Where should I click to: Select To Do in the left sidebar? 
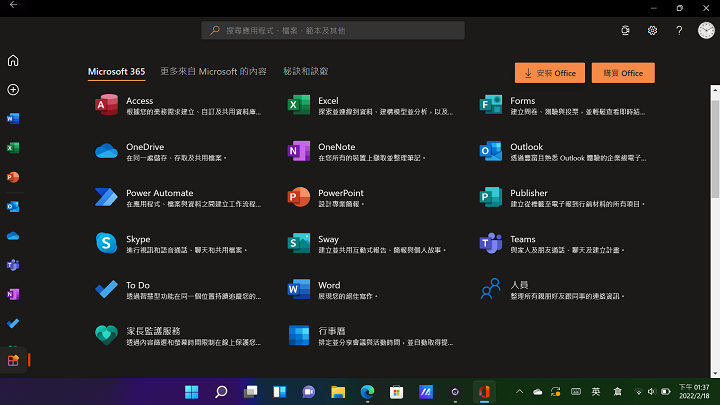pyautogui.click(x=13, y=323)
